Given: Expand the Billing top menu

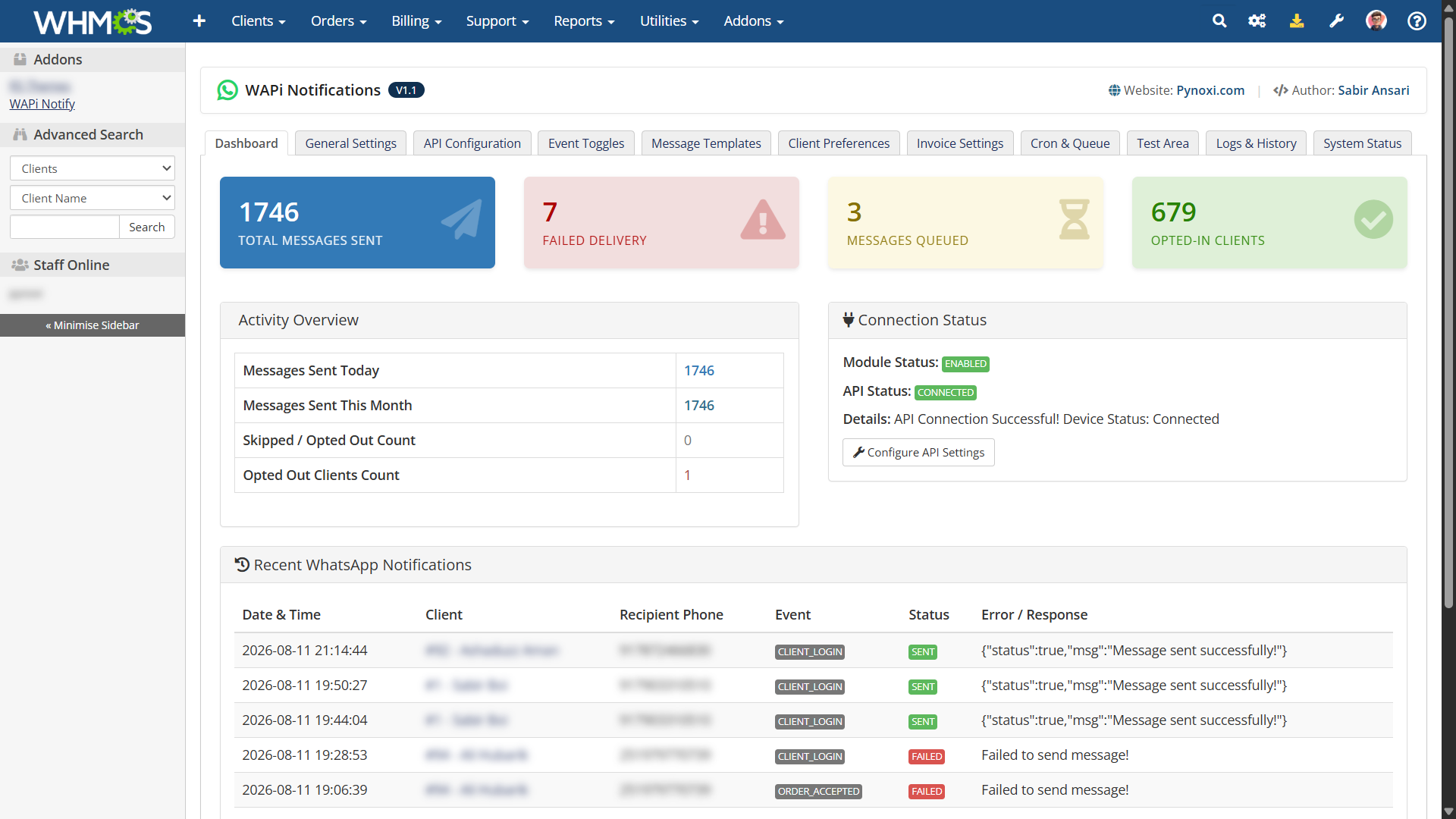Looking at the screenshot, I should pyautogui.click(x=416, y=21).
